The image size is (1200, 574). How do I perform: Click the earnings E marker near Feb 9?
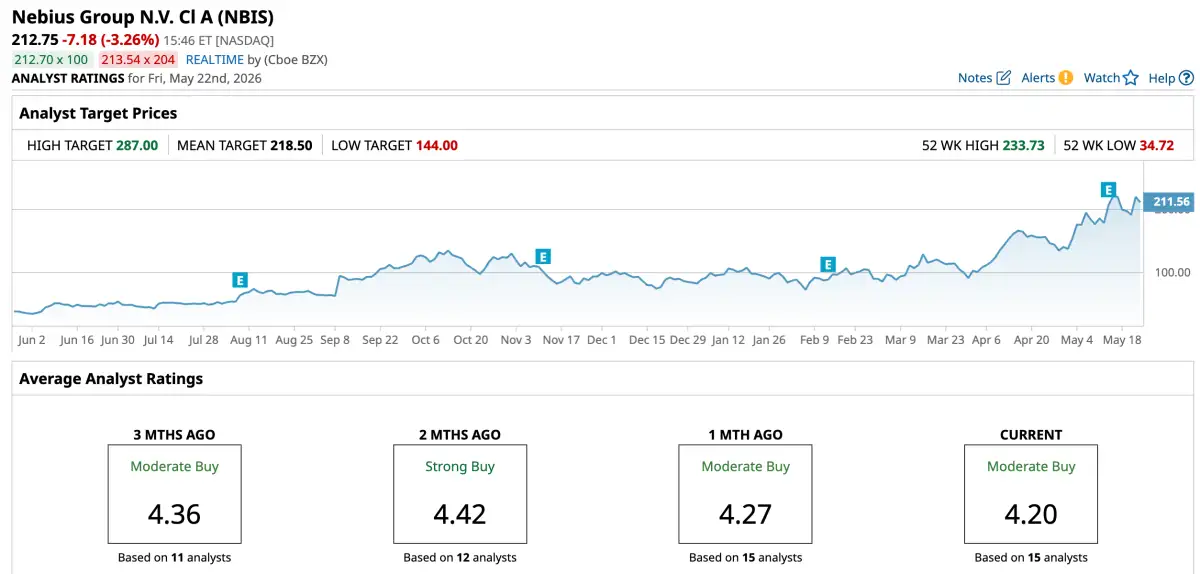pos(828,265)
